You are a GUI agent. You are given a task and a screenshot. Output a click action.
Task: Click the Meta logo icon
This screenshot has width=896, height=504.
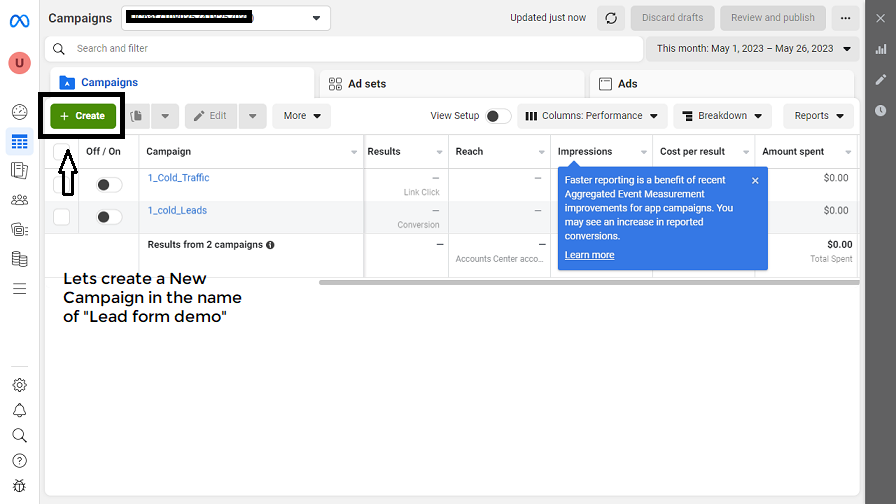click(19, 20)
